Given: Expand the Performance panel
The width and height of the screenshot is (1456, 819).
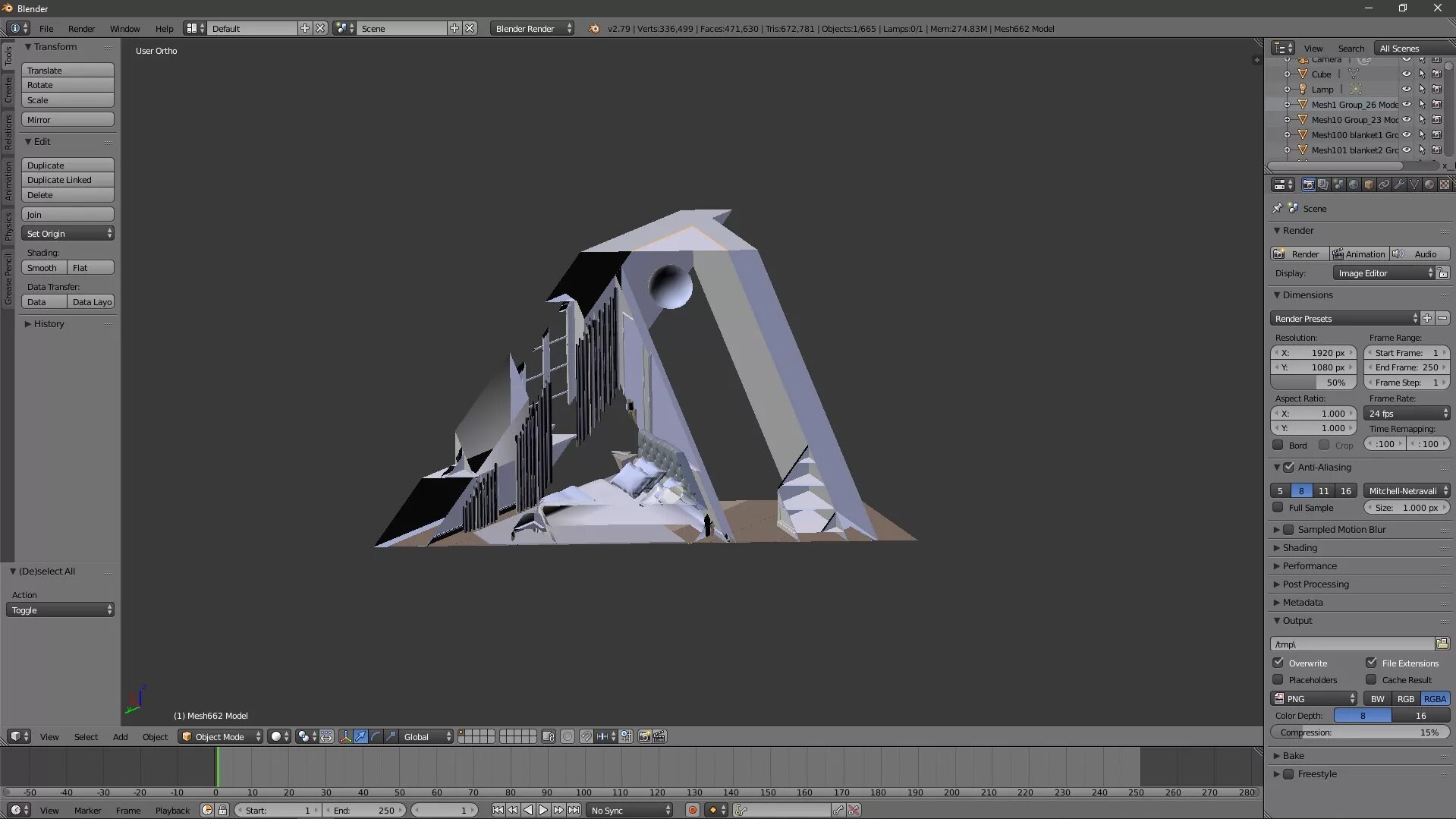Looking at the screenshot, I should coord(1310,565).
